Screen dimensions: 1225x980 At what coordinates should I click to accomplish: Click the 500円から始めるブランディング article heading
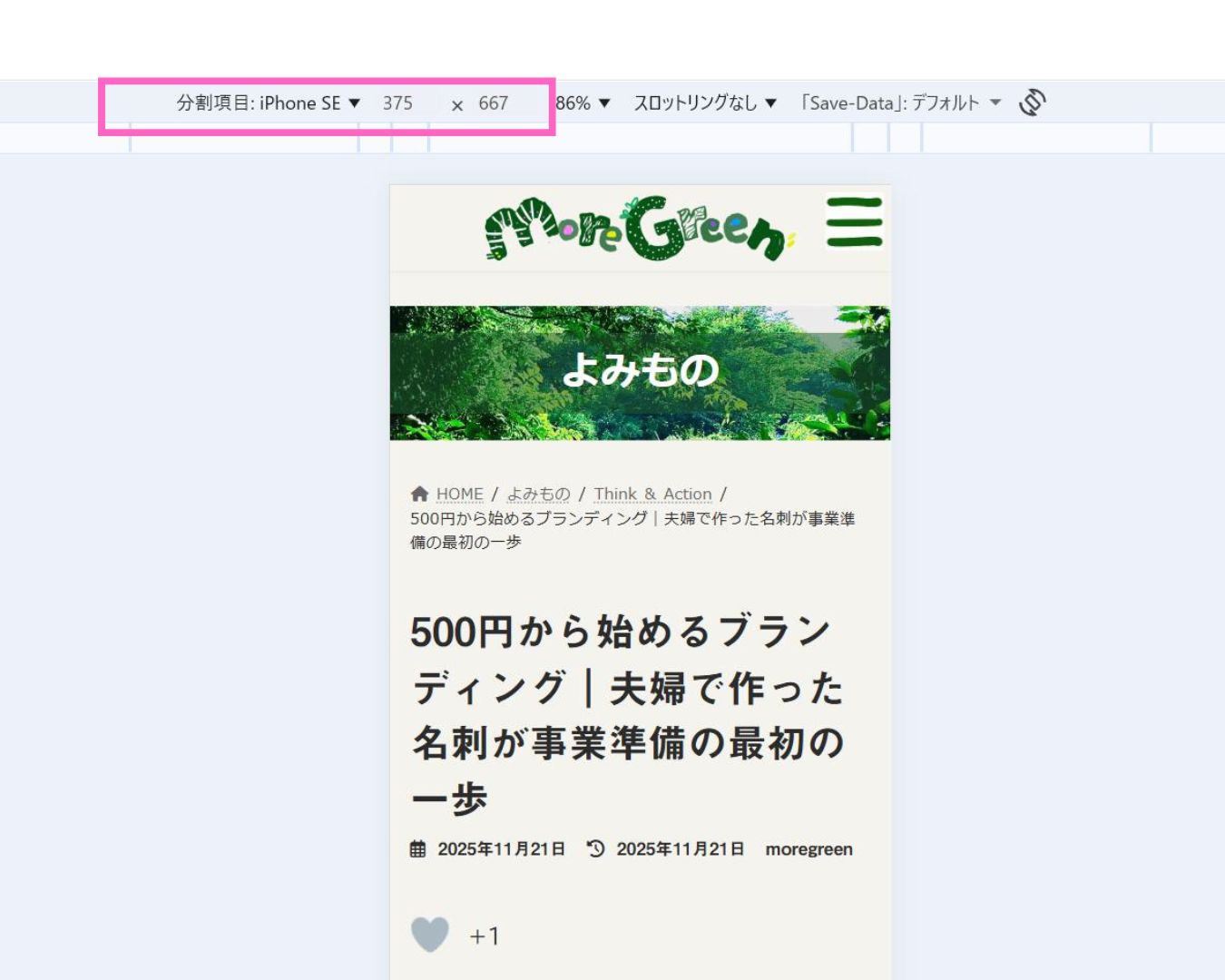pyautogui.click(x=628, y=714)
